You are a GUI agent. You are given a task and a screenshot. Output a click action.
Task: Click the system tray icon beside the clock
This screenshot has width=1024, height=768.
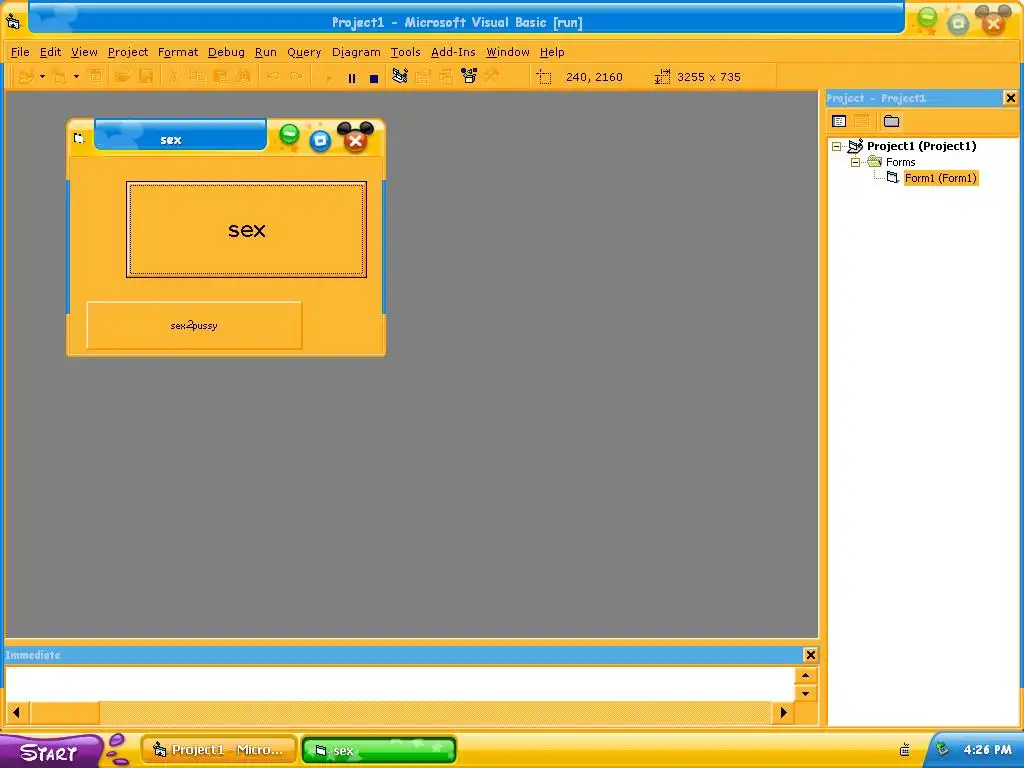[x=942, y=749]
